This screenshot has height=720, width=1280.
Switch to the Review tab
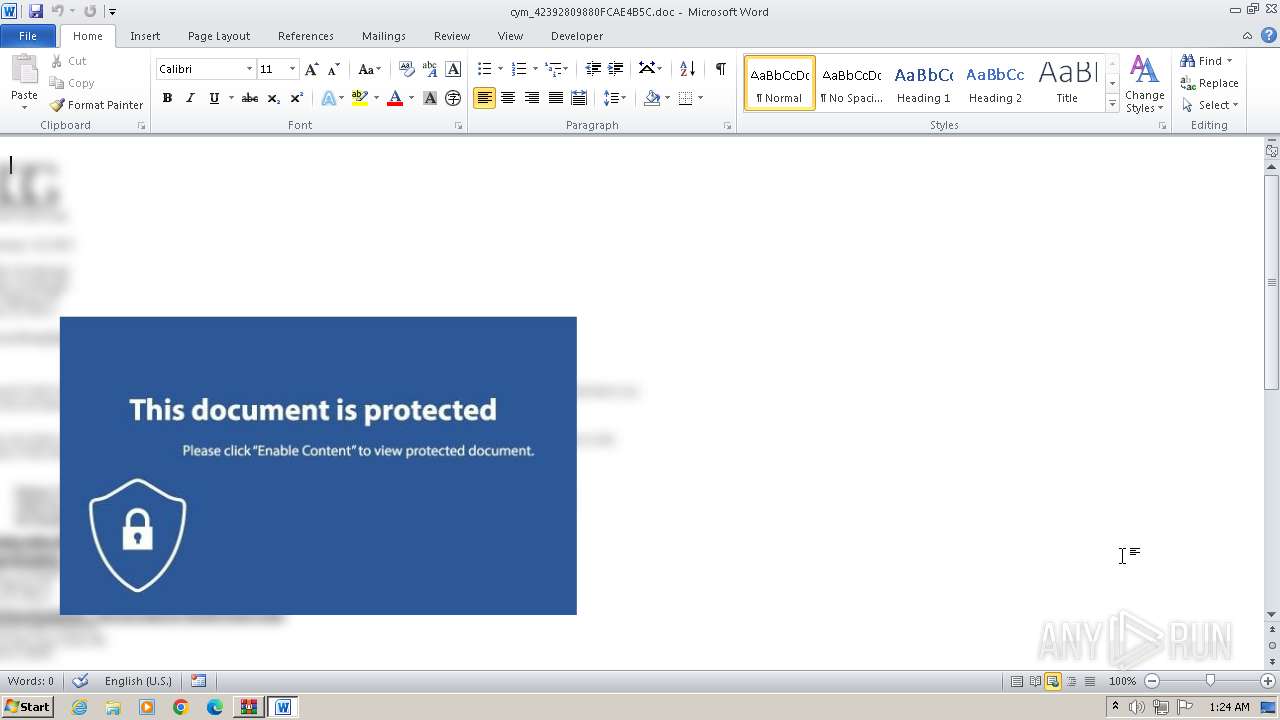pos(452,36)
